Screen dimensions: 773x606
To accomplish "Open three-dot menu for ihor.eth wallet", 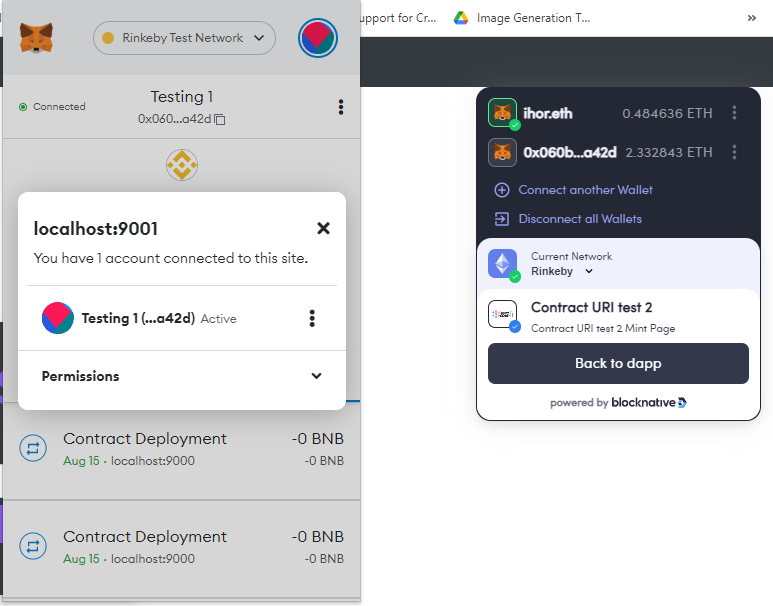I will (735, 113).
